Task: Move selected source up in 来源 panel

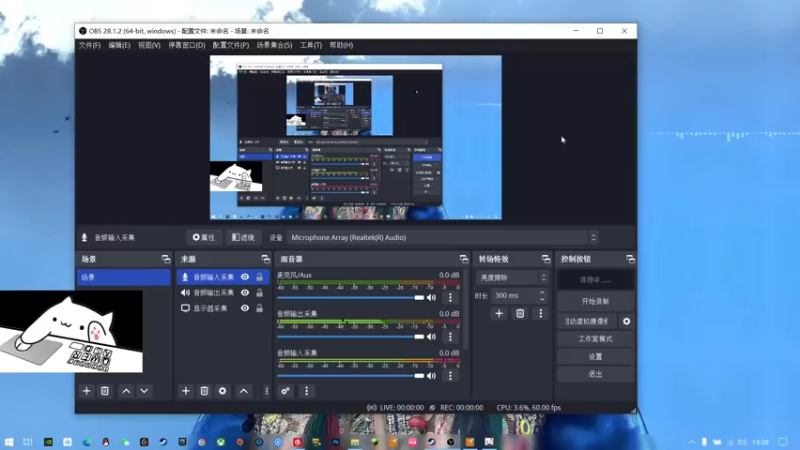Action: [244, 391]
